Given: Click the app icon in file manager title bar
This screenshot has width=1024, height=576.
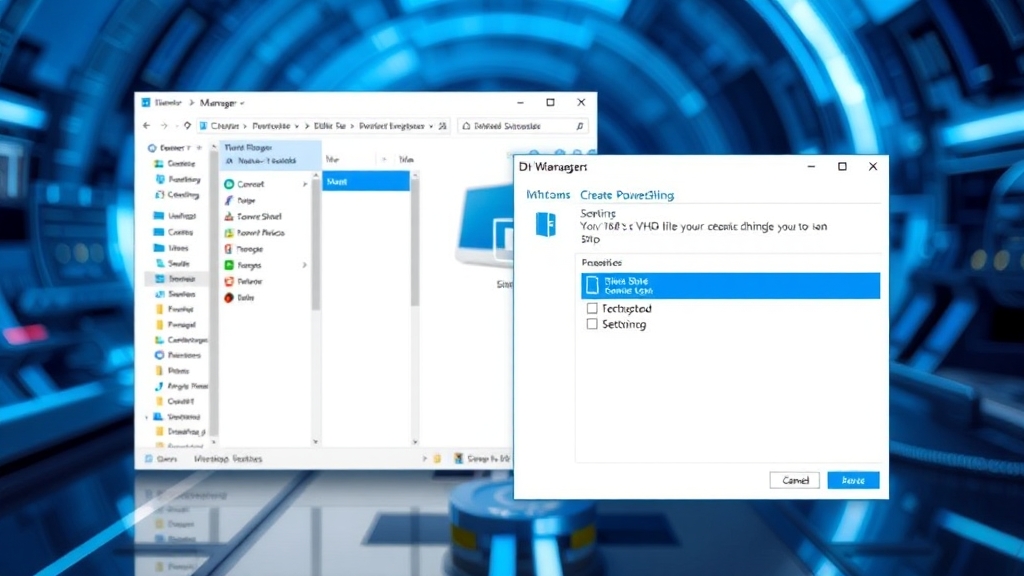Looking at the screenshot, I should (x=146, y=102).
